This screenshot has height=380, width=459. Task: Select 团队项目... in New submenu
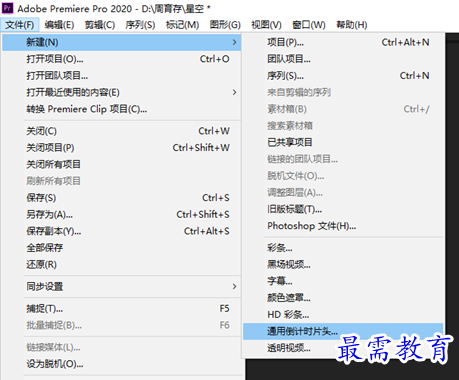point(343,59)
